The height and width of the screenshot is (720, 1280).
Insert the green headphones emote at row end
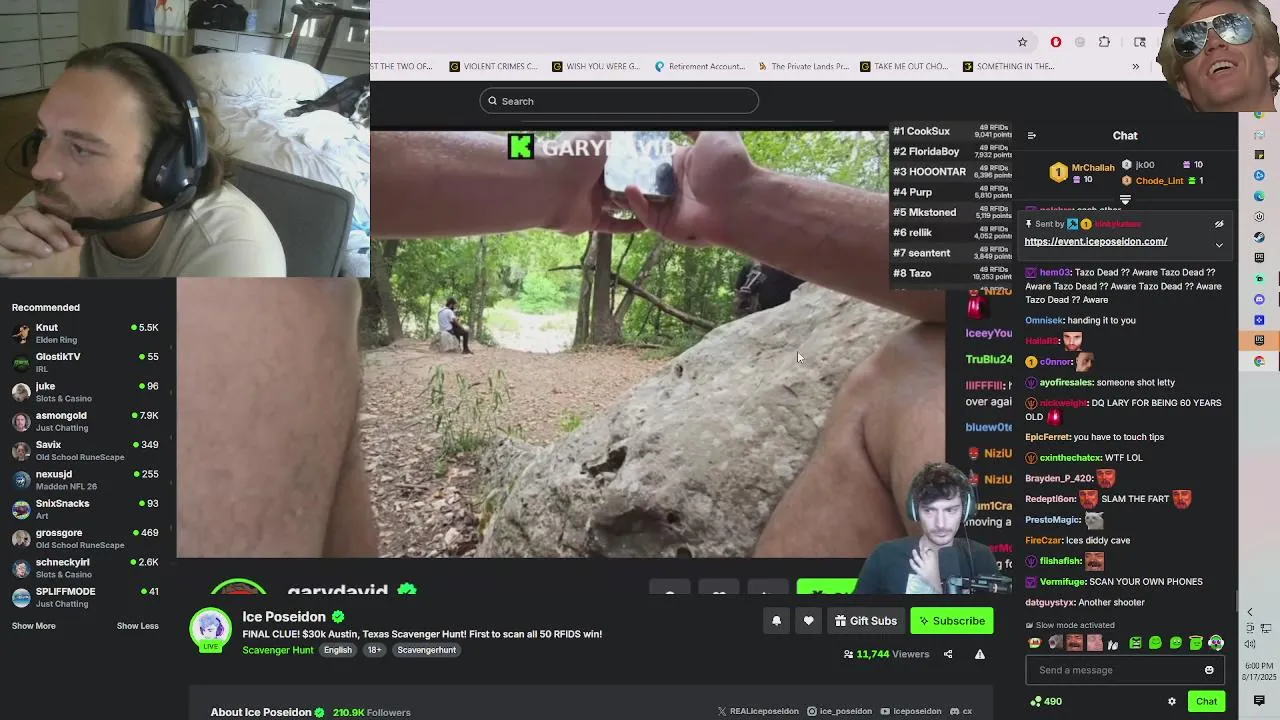(x=1216, y=643)
